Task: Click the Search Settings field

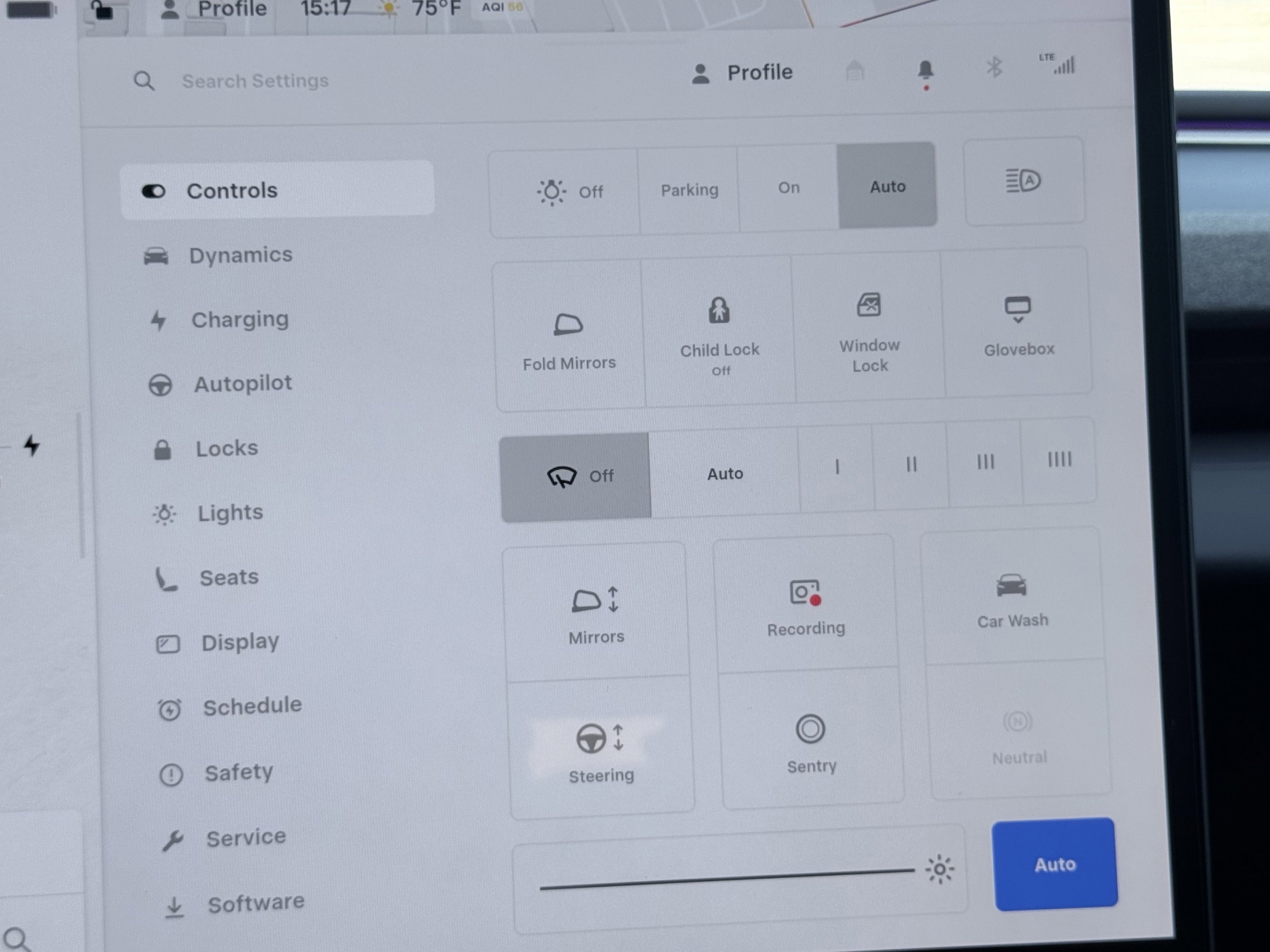Action: [256, 81]
